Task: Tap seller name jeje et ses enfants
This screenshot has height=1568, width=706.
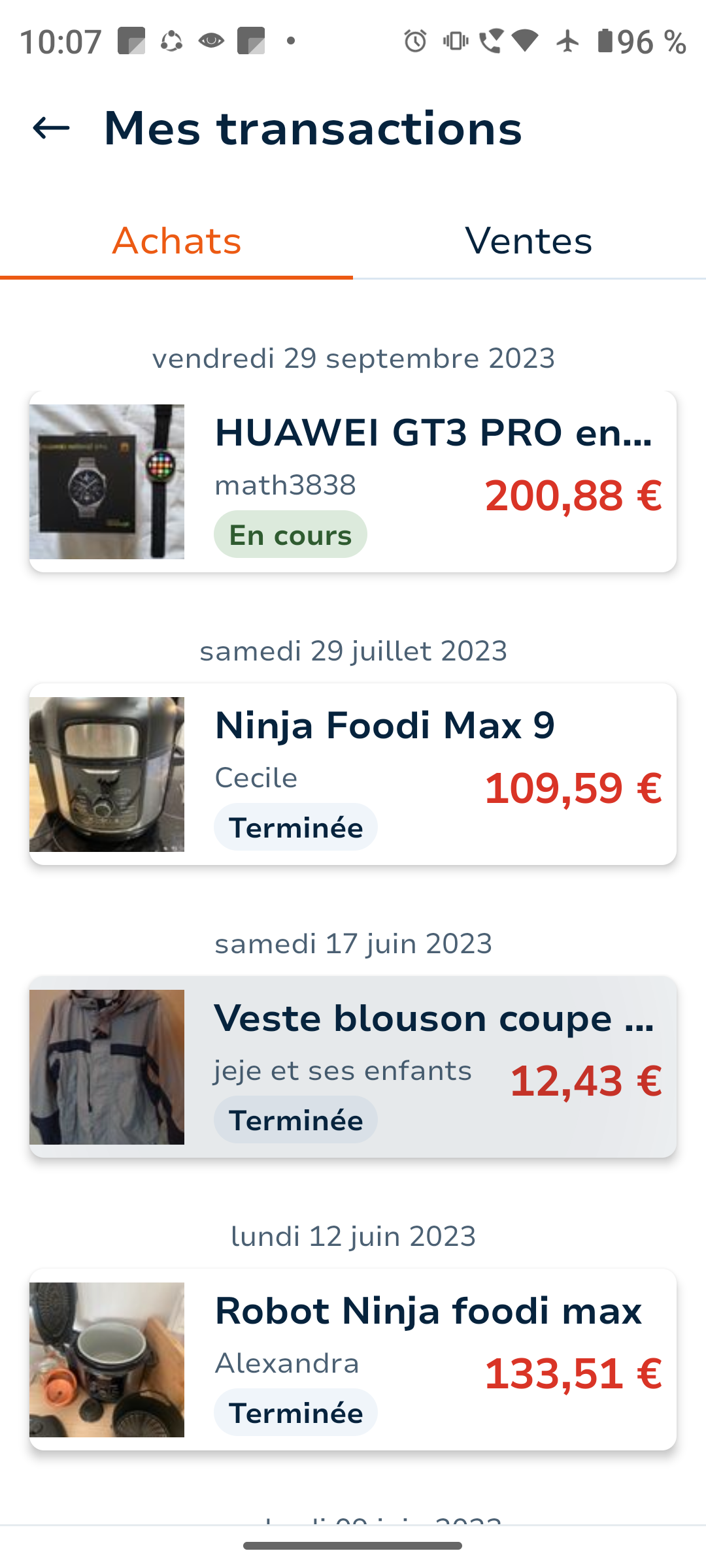Action: point(343,1071)
